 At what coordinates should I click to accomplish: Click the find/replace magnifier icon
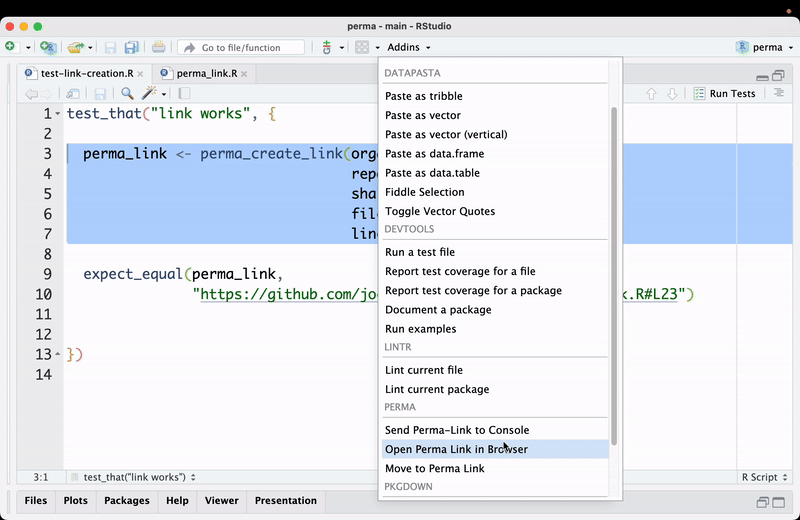pyautogui.click(x=127, y=93)
